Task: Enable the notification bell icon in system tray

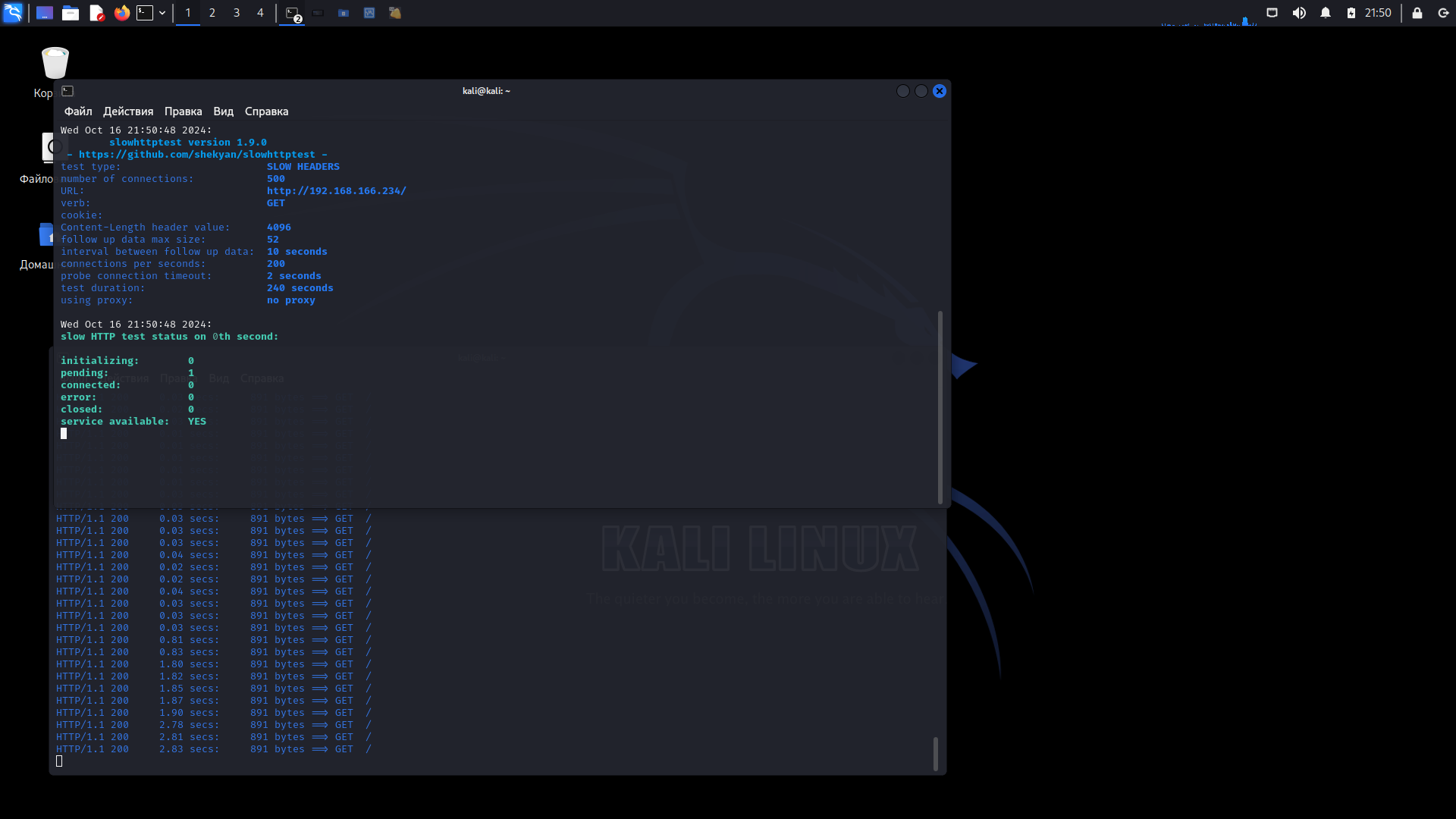Action: tap(1325, 12)
